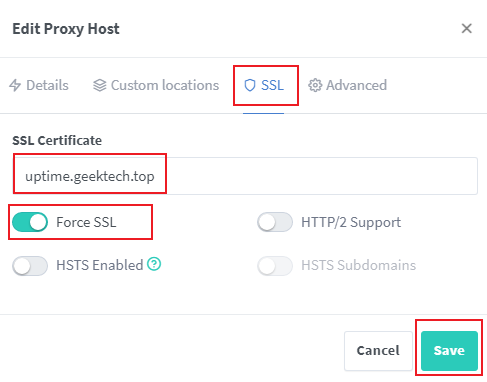Open the Custom locations tab
The height and width of the screenshot is (382, 487).
pos(156,85)
